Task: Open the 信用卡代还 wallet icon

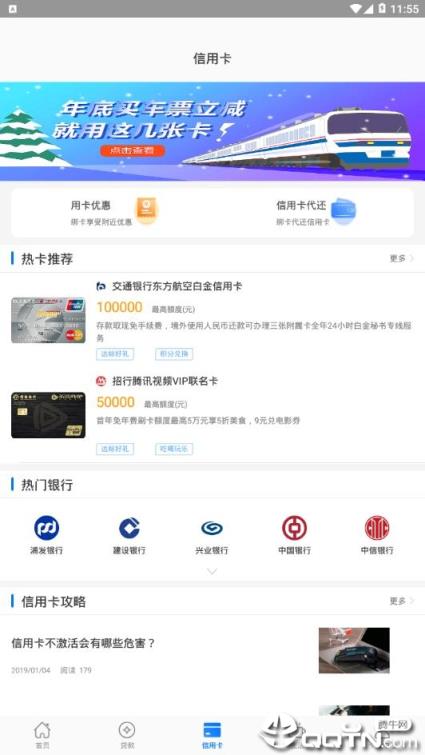Action: pos(344,210)
